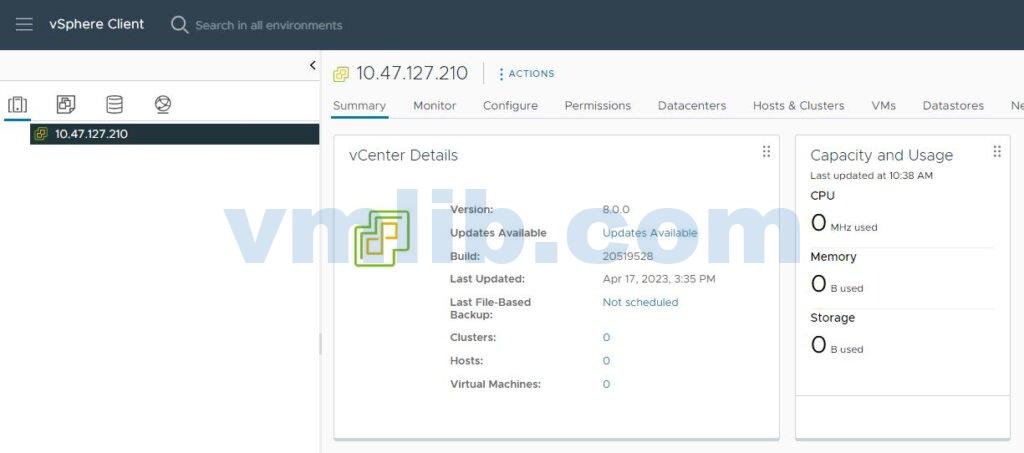
Task: Switch to VMs and Templates inventory view icon
Action: 66,104
